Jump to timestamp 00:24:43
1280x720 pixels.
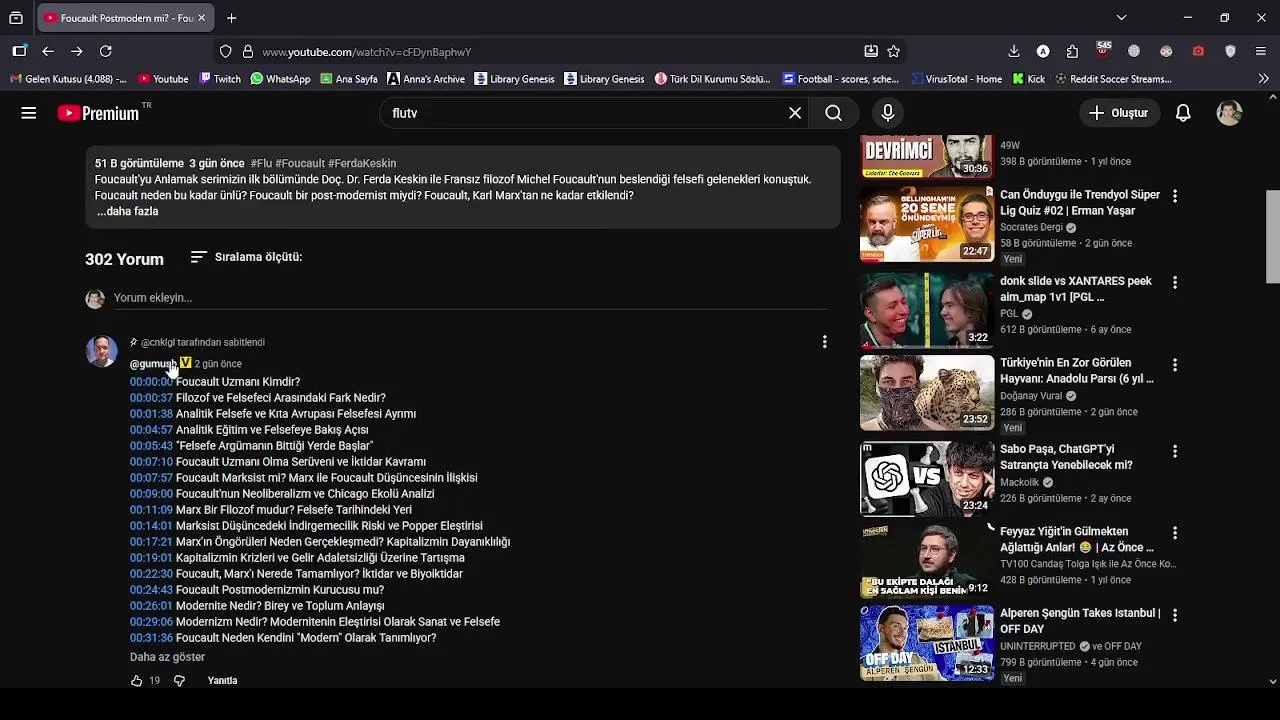(x=151, y=590)
